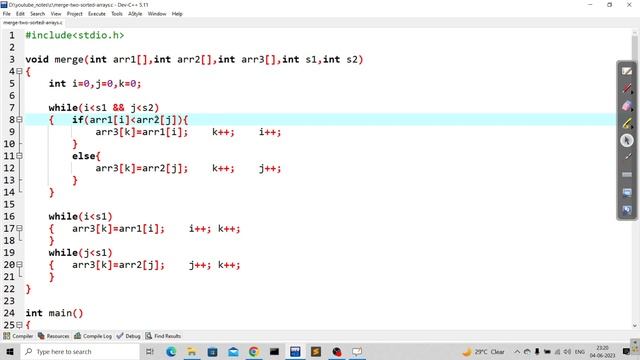Switch to the Find Results bottom tab
Screen dimensions: 640x360
coord(163,336)
